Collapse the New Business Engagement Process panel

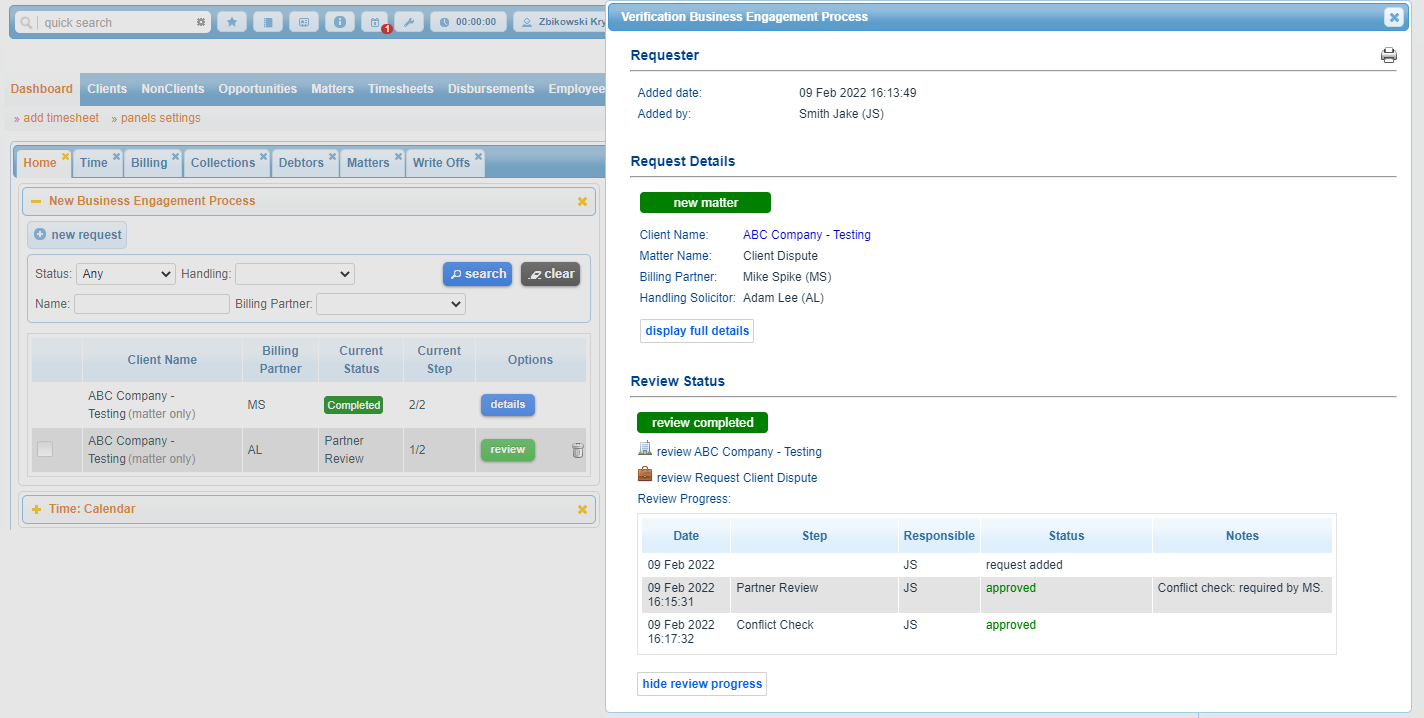click(x=36, y=201)
